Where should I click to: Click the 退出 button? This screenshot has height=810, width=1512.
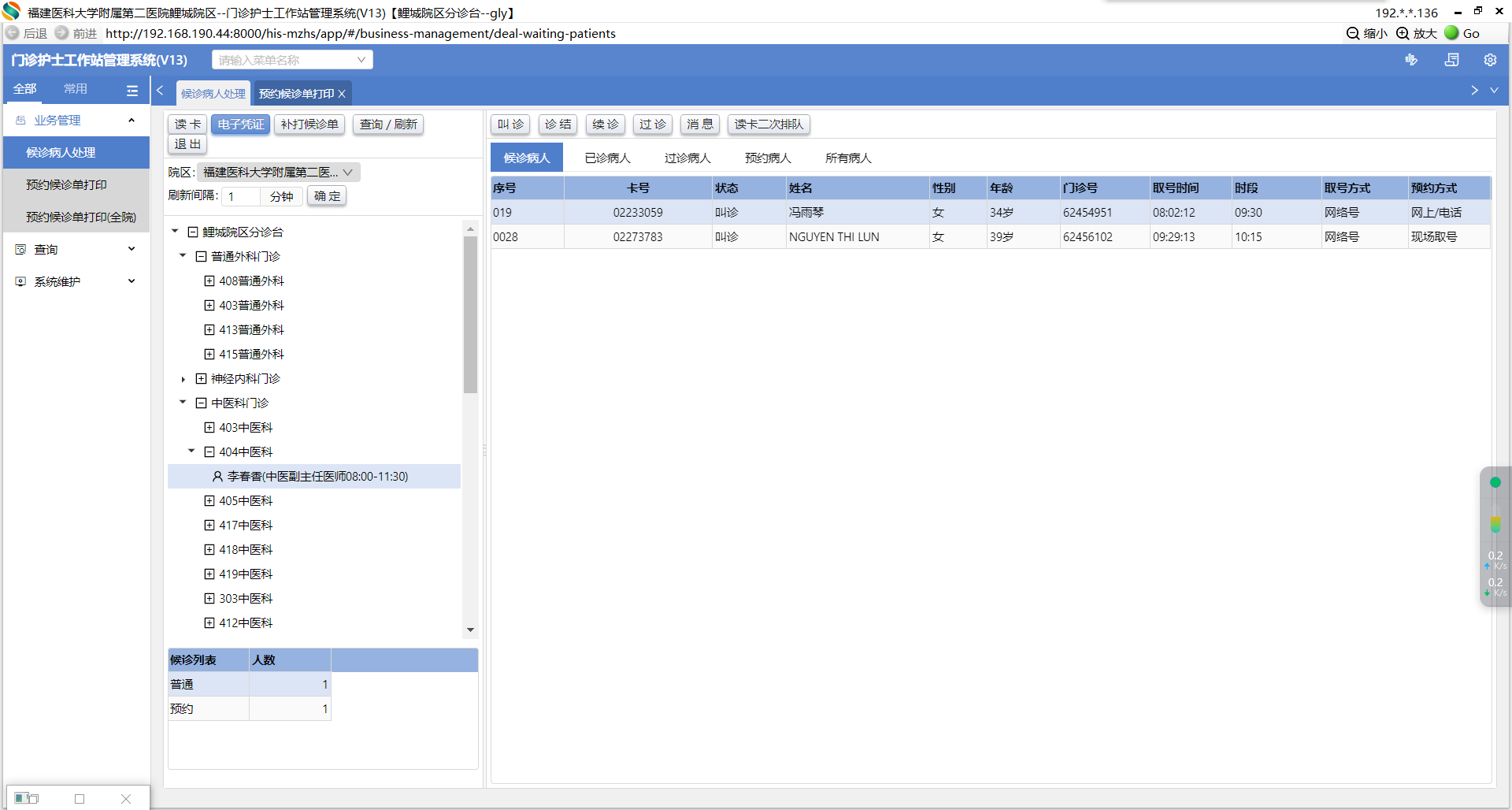pos(187,144)
